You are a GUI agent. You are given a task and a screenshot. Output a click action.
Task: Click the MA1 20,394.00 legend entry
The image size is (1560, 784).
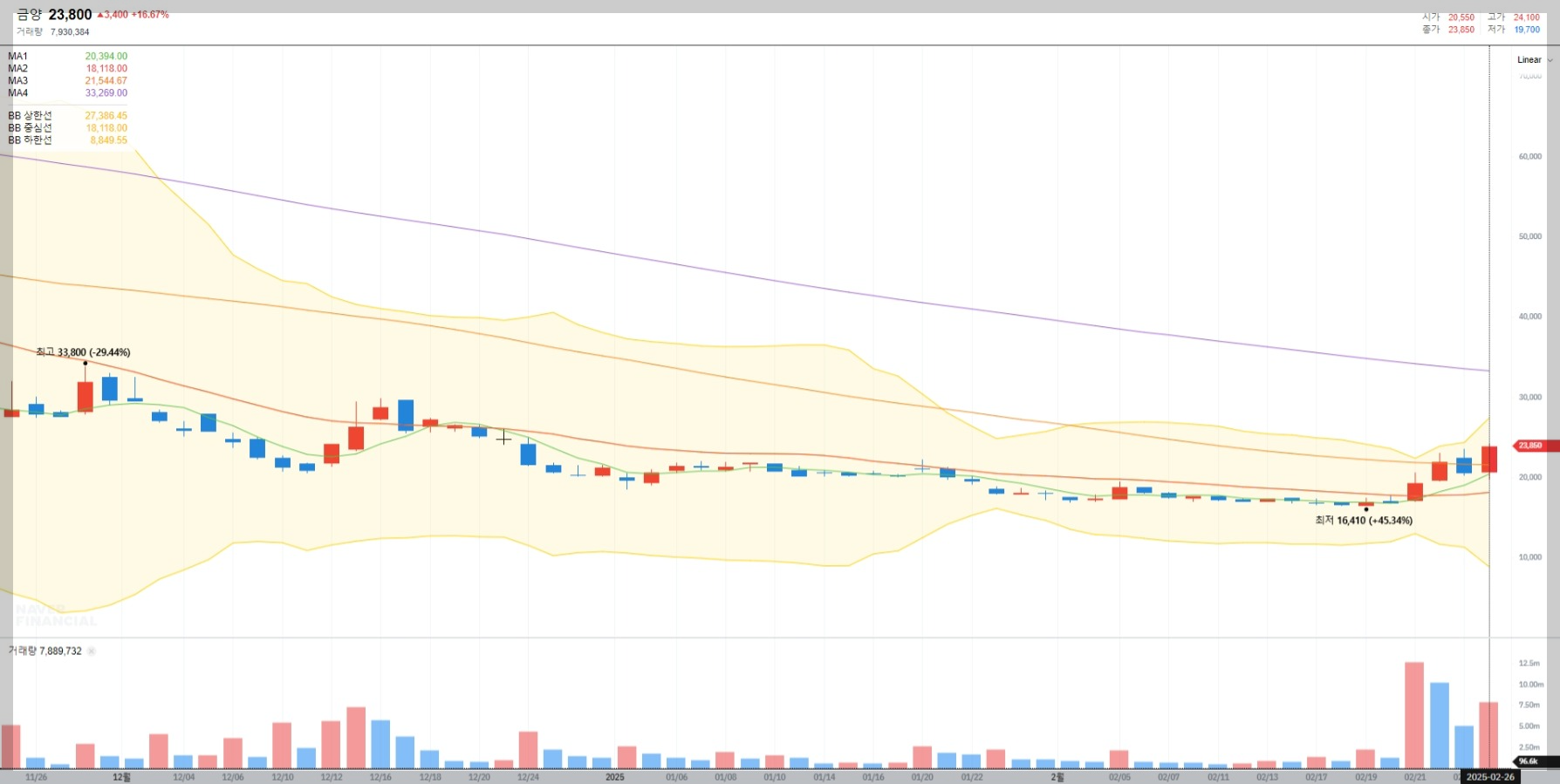click(x=67, y=57)
